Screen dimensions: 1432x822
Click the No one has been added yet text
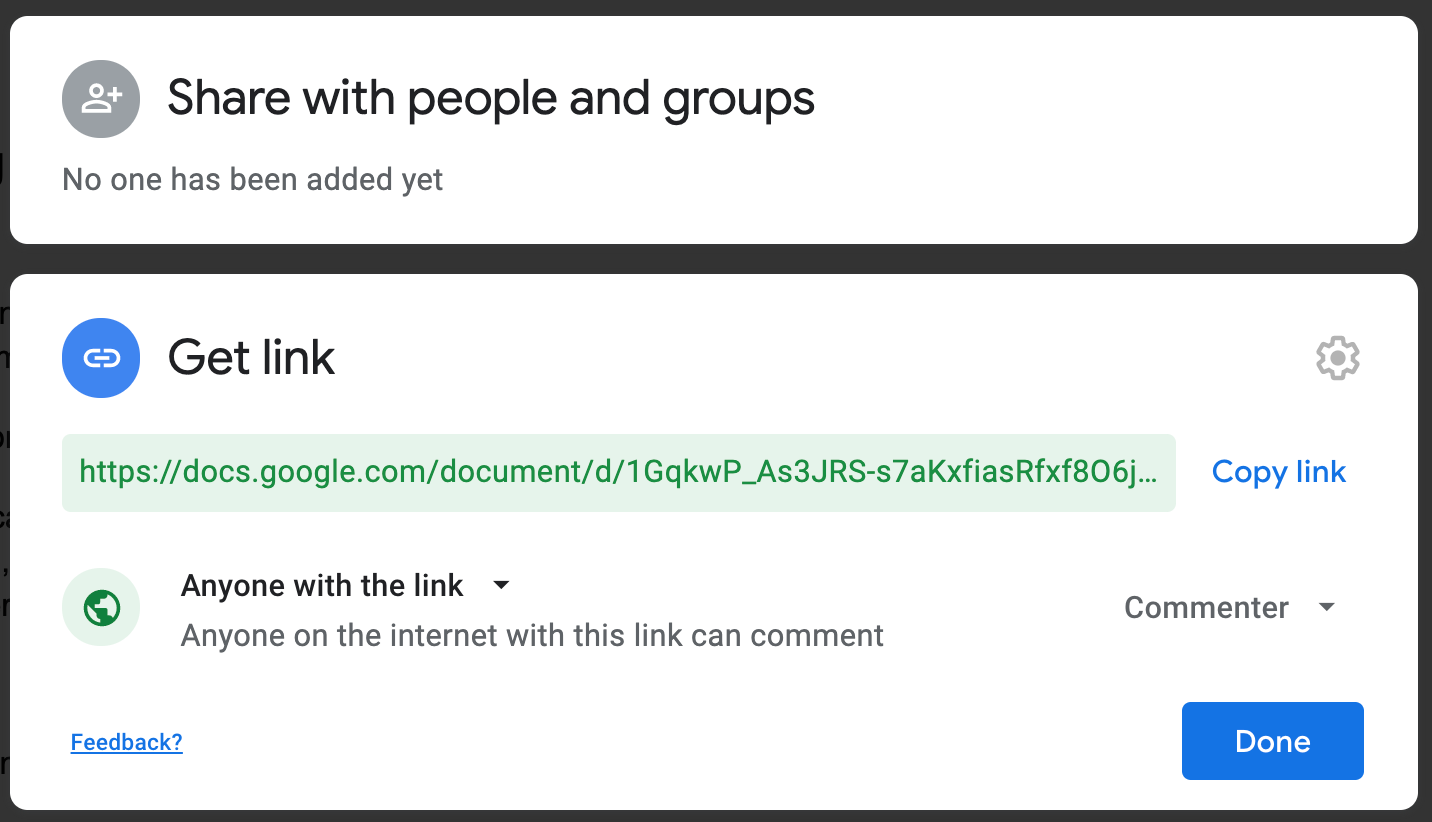(252, 180)
